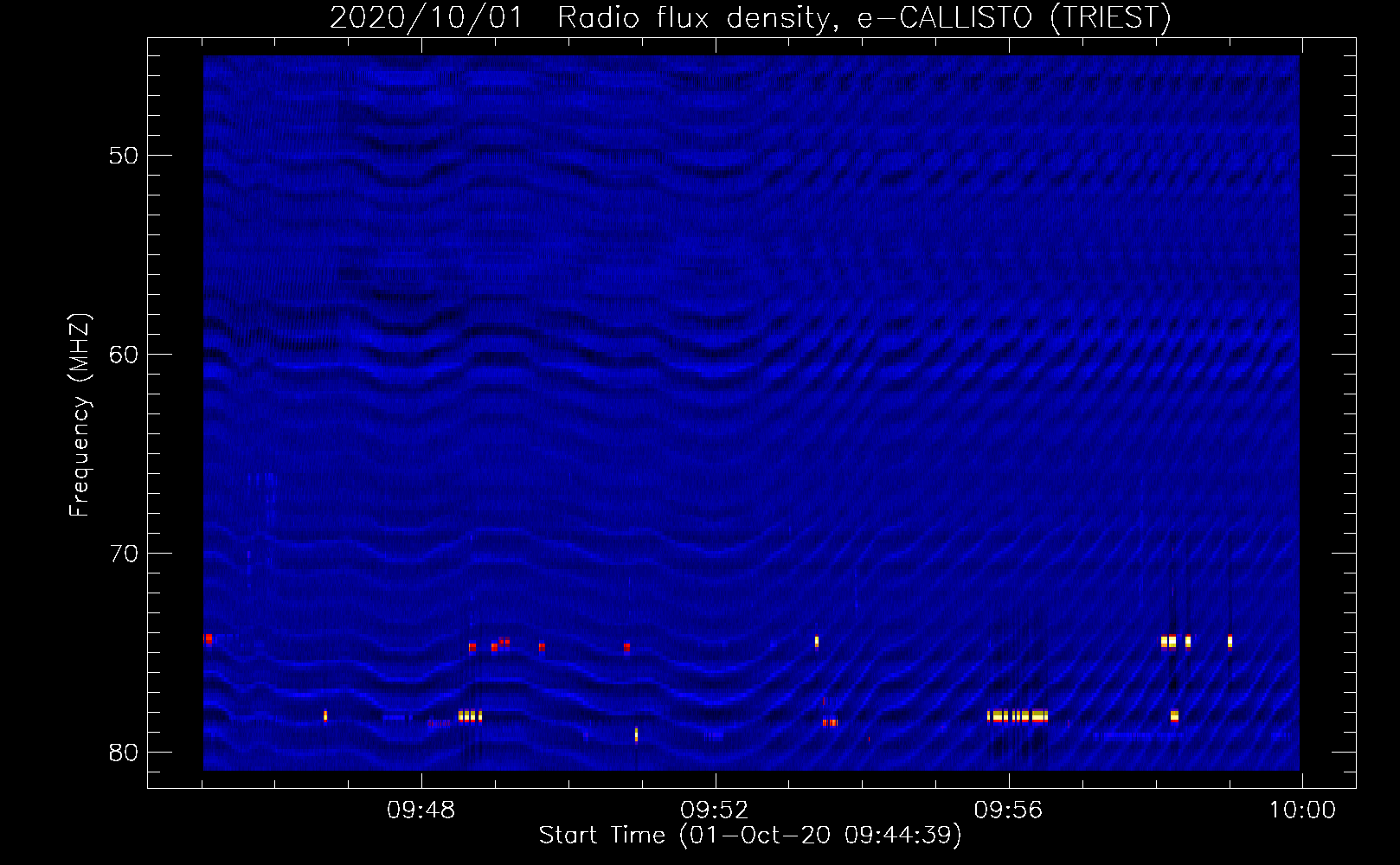This screenshot has height=865, width=1400.
Task: Click the time tick label '09:48'
Action: 421,811
